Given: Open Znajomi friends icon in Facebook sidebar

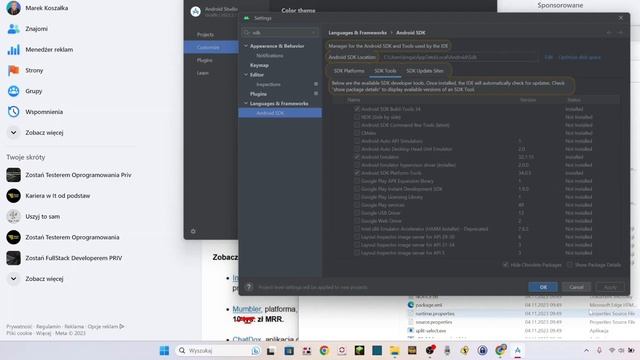Looking at the screenshot, I should pyautogui.click(x=13, y=29).
